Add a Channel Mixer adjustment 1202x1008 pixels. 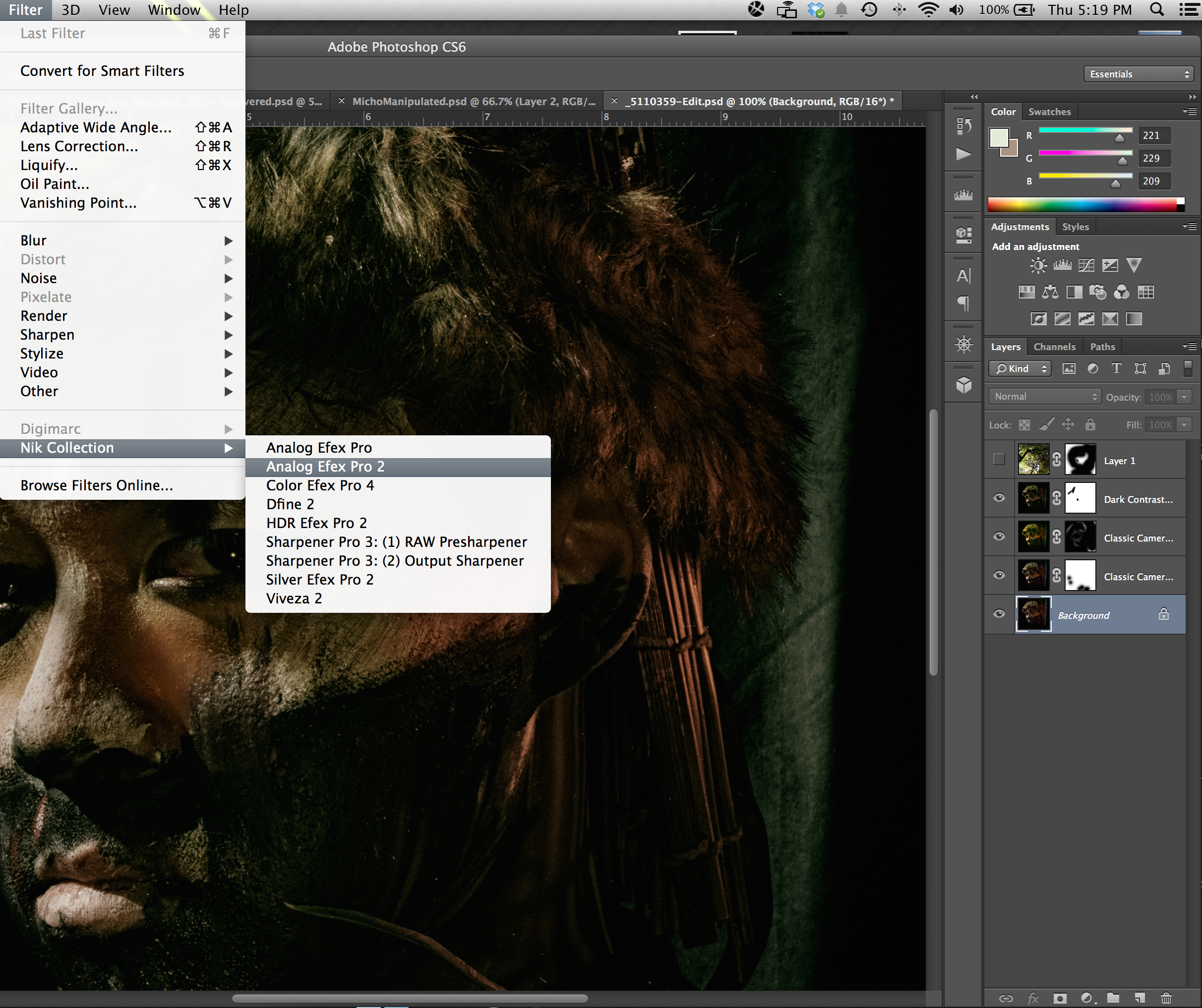(1122, 293)
